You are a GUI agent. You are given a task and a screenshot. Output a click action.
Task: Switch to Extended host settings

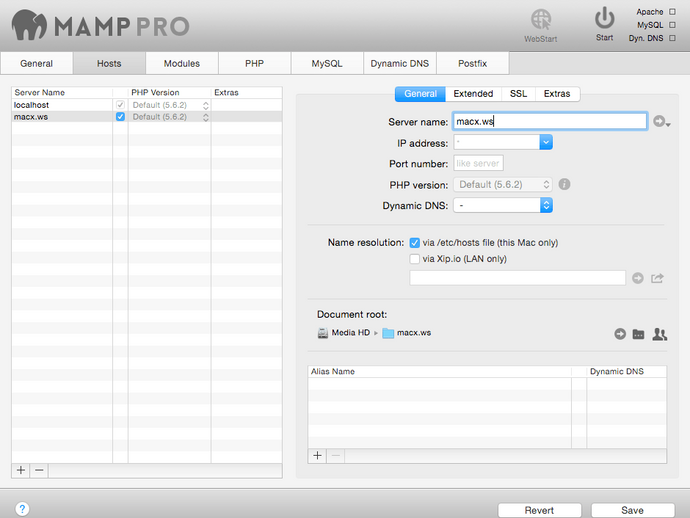tap(473, 94)
